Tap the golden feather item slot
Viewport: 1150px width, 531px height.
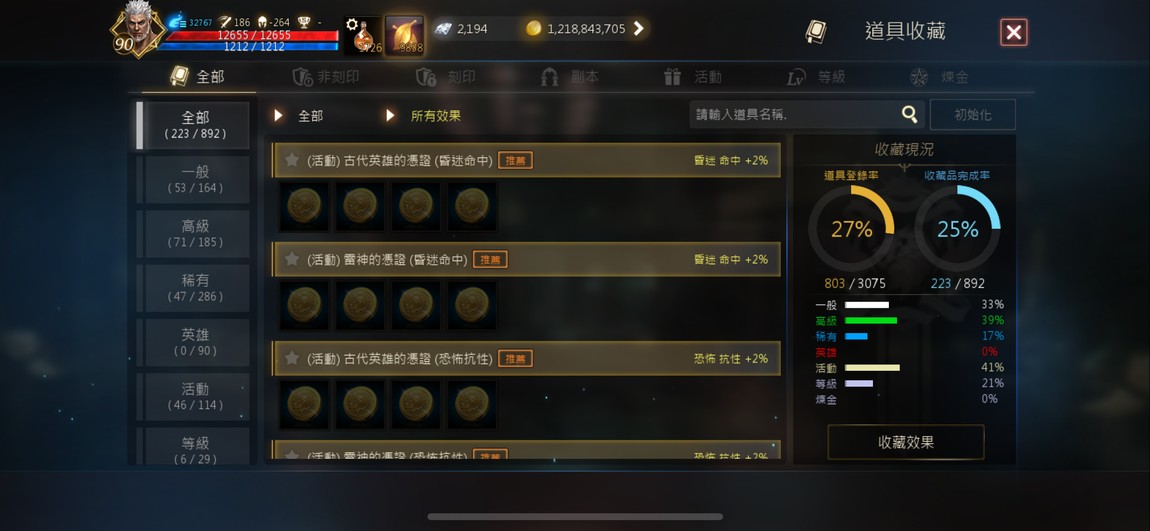click(x=405, y=35)
